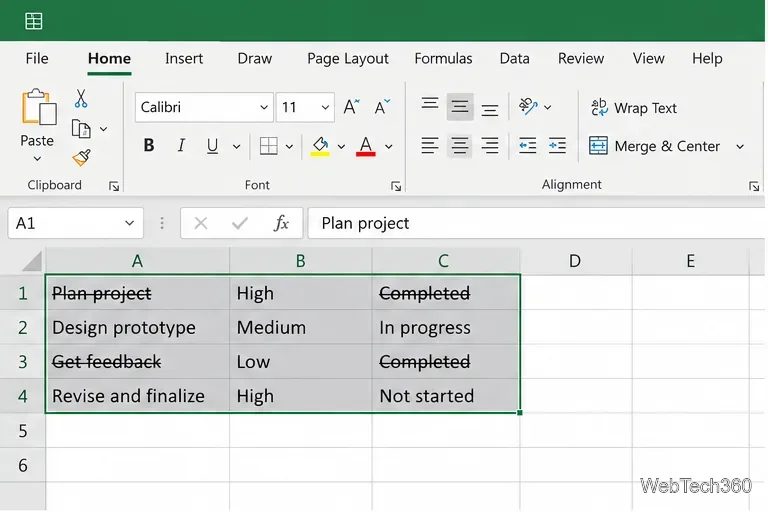The image size is (768, 512).
Task: Switch to the Draw tab
Action: (x=255, y=58)
